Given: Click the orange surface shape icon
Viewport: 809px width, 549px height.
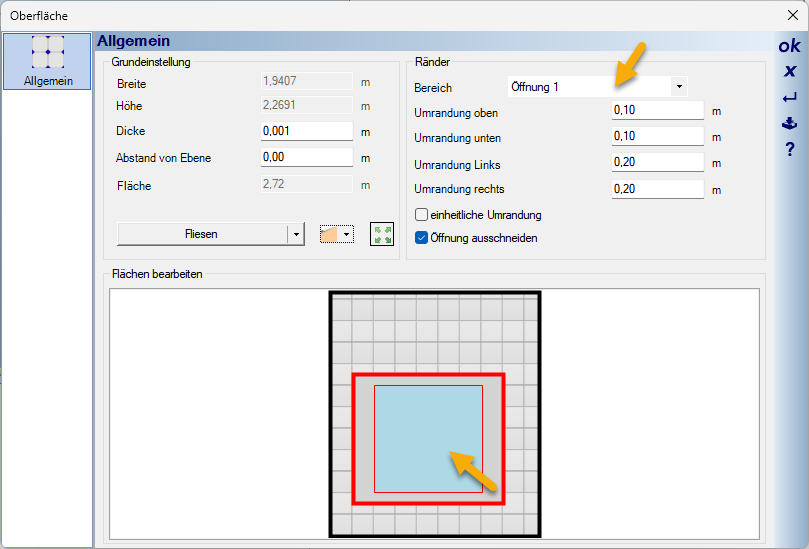Looking at the screenshot, I should click(x=329, y=234).
